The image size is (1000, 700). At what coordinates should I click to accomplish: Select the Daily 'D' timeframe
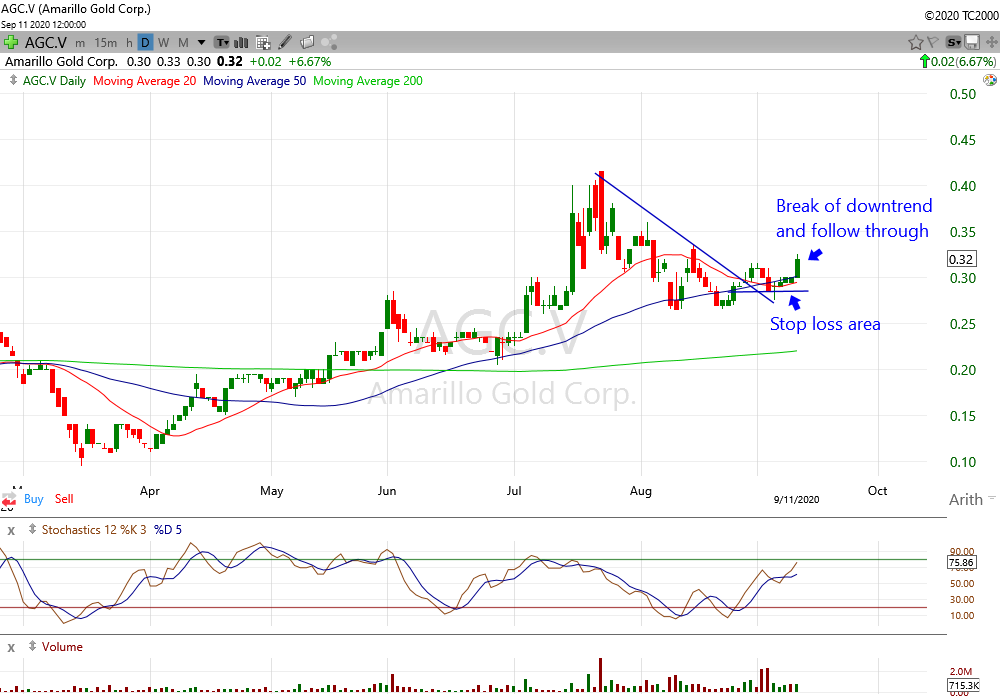pos(145,43)
